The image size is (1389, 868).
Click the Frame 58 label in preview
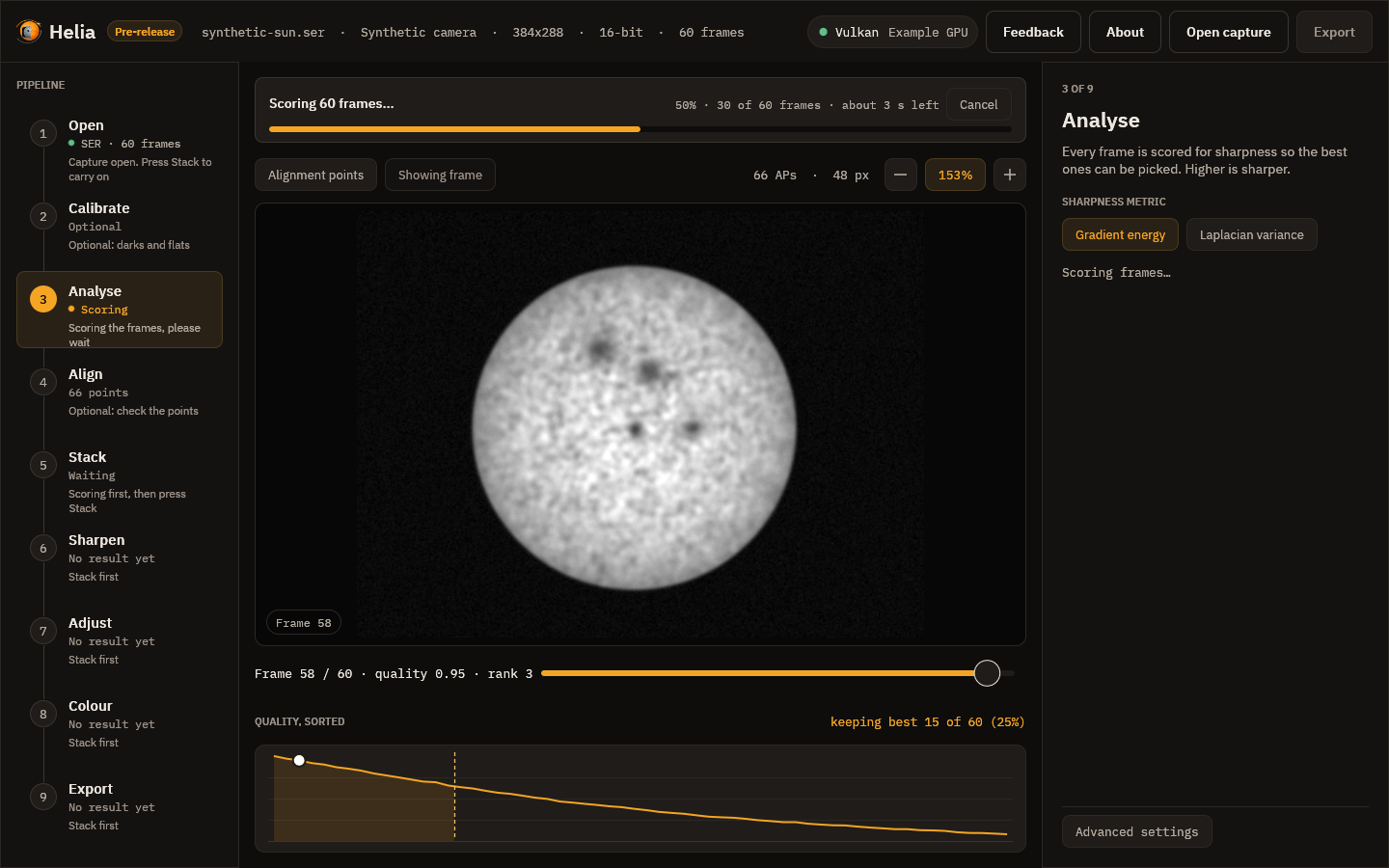point(303,623)
